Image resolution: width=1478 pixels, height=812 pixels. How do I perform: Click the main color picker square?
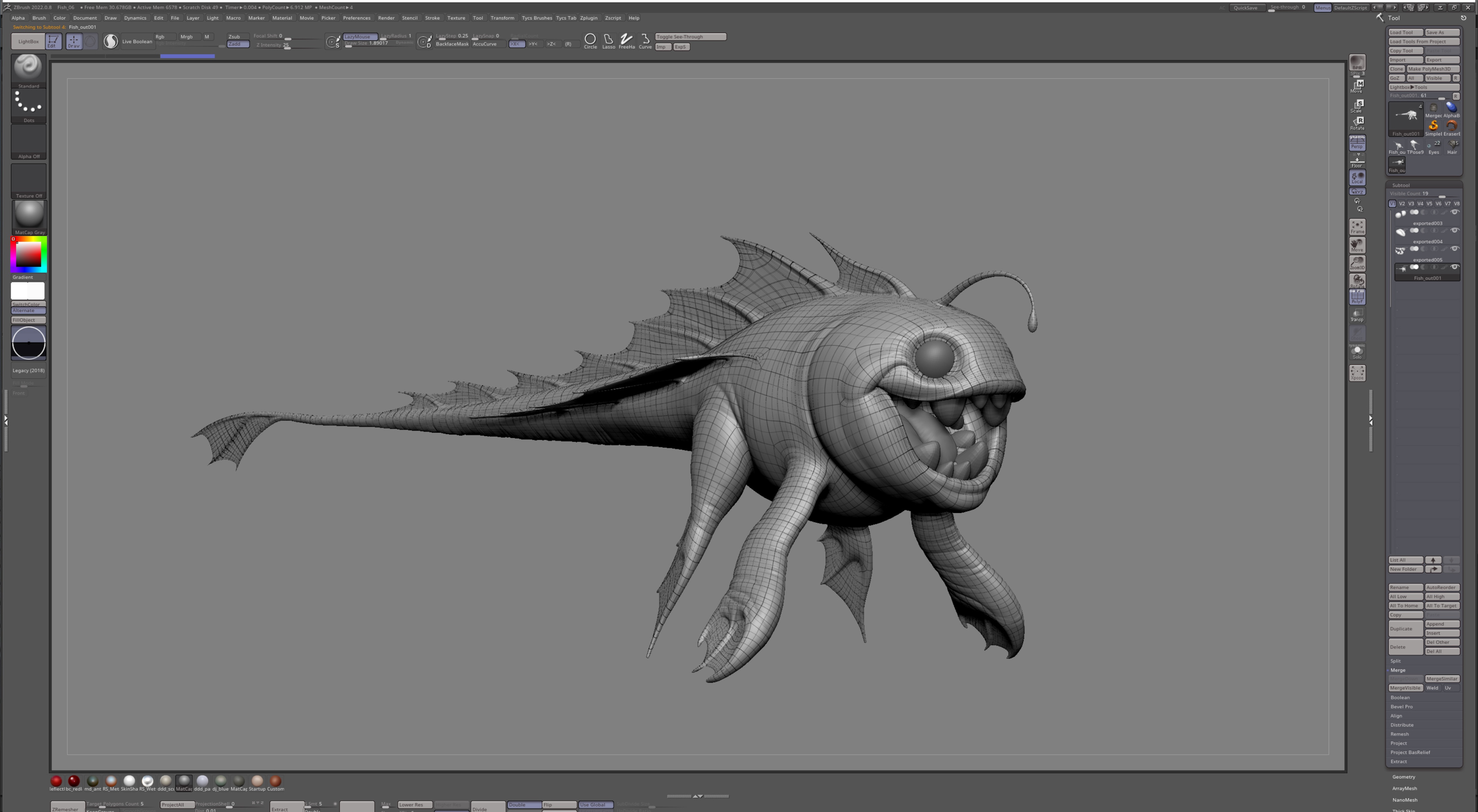point(28,254)
